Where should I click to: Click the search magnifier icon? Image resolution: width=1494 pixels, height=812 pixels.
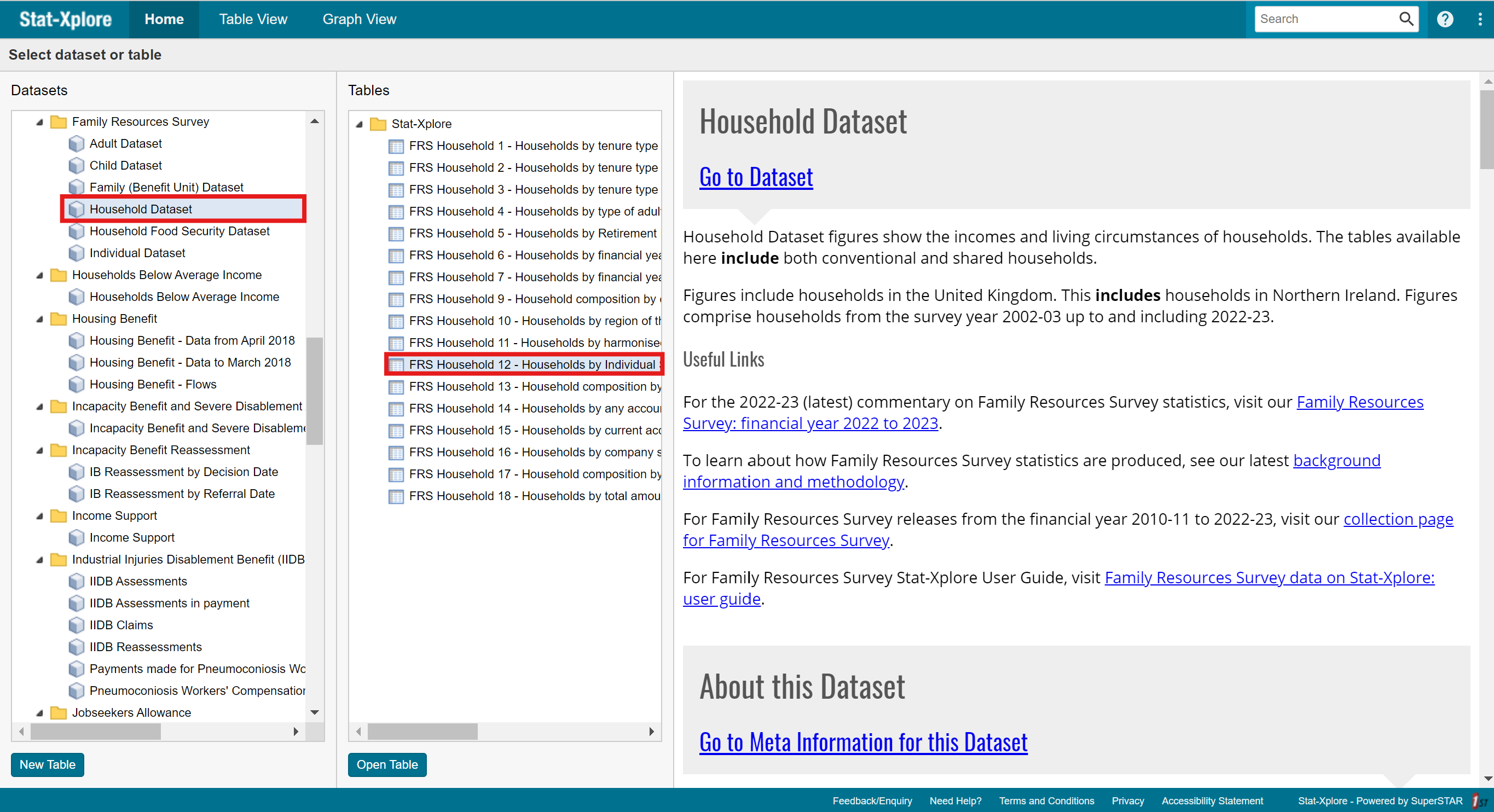[x=1404, y=17]
